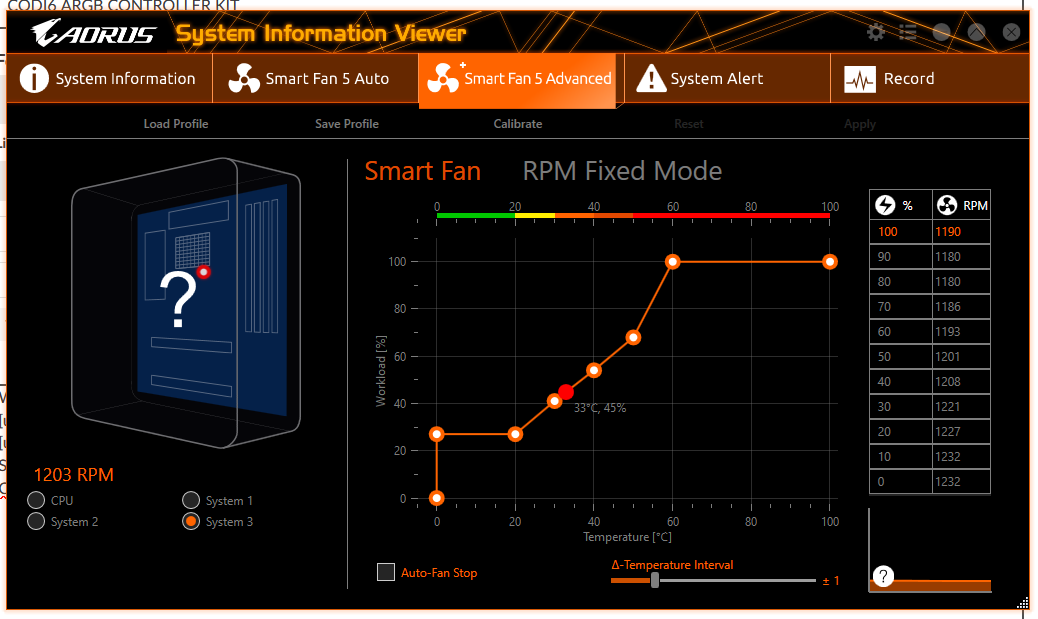
Task: Click the lightning percent column header icon
Action: click(x=885, y=205)
